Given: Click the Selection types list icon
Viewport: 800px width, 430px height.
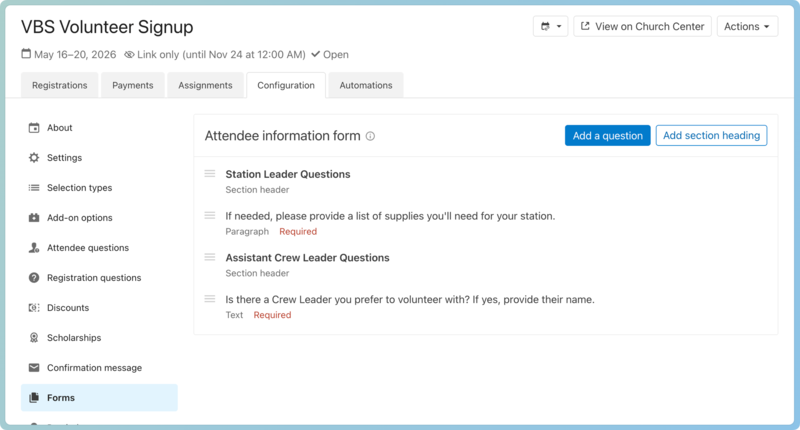Looking at the screenshot, I should [x=34, y=188].
